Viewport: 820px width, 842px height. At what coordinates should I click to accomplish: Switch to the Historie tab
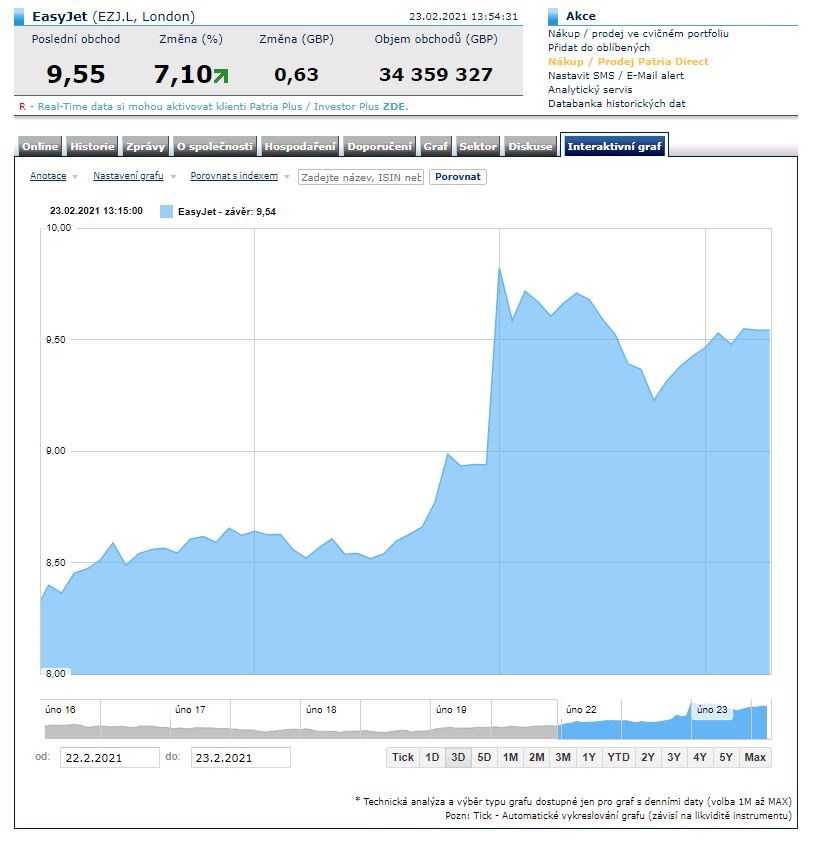92,146
